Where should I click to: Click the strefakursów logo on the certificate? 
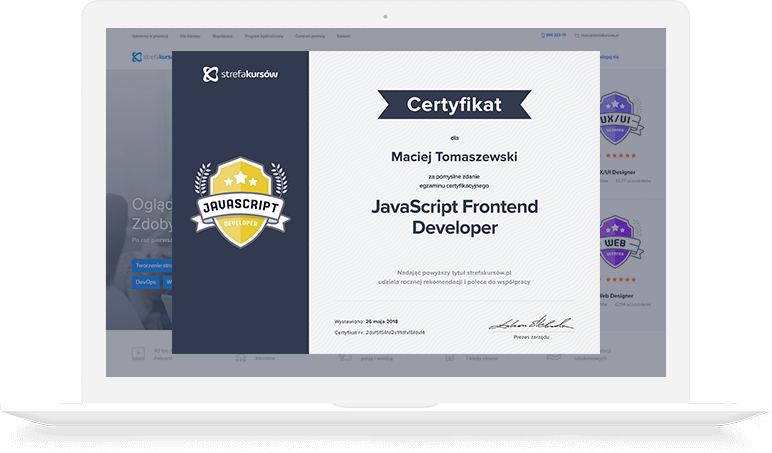point(240,74)
